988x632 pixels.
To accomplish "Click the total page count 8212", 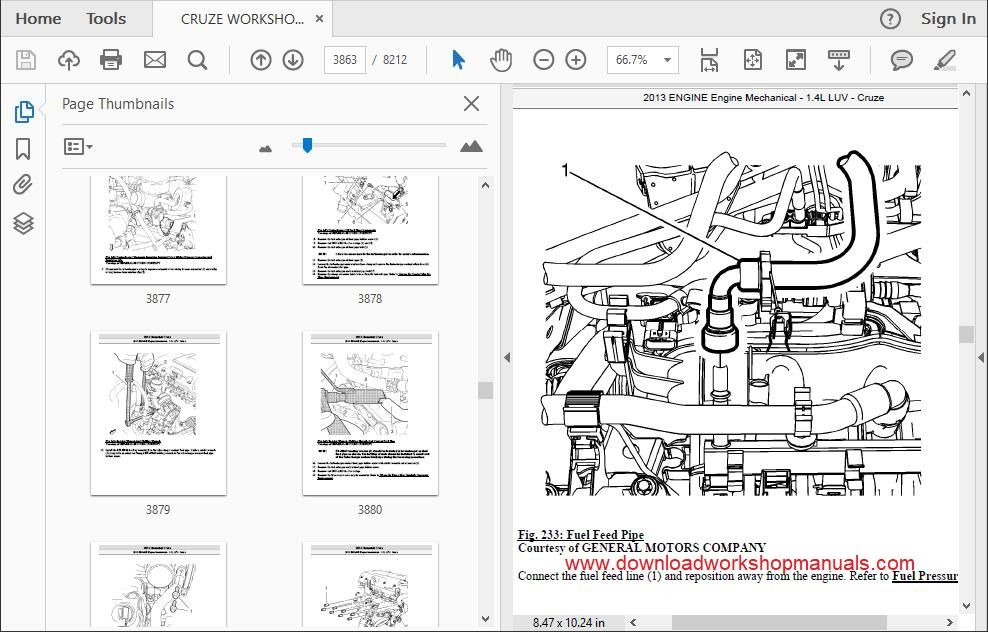I will click(x=395, y=60).
